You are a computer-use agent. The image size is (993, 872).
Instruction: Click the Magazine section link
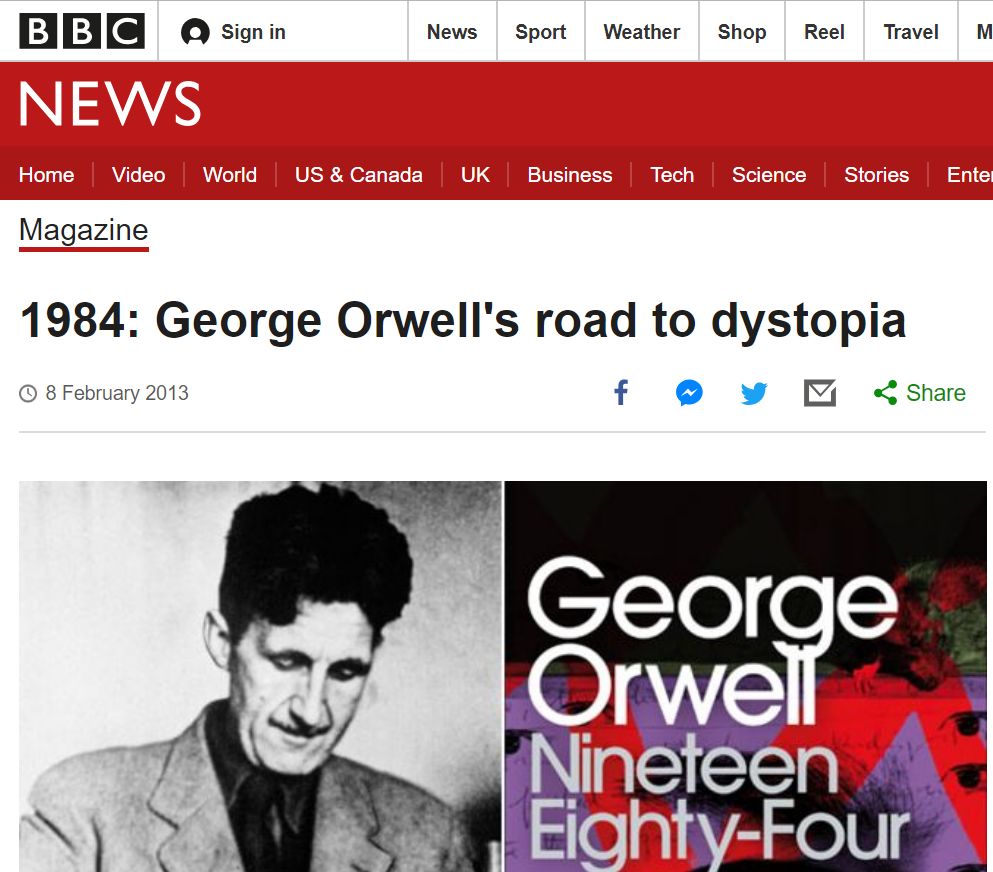(84, 230)
